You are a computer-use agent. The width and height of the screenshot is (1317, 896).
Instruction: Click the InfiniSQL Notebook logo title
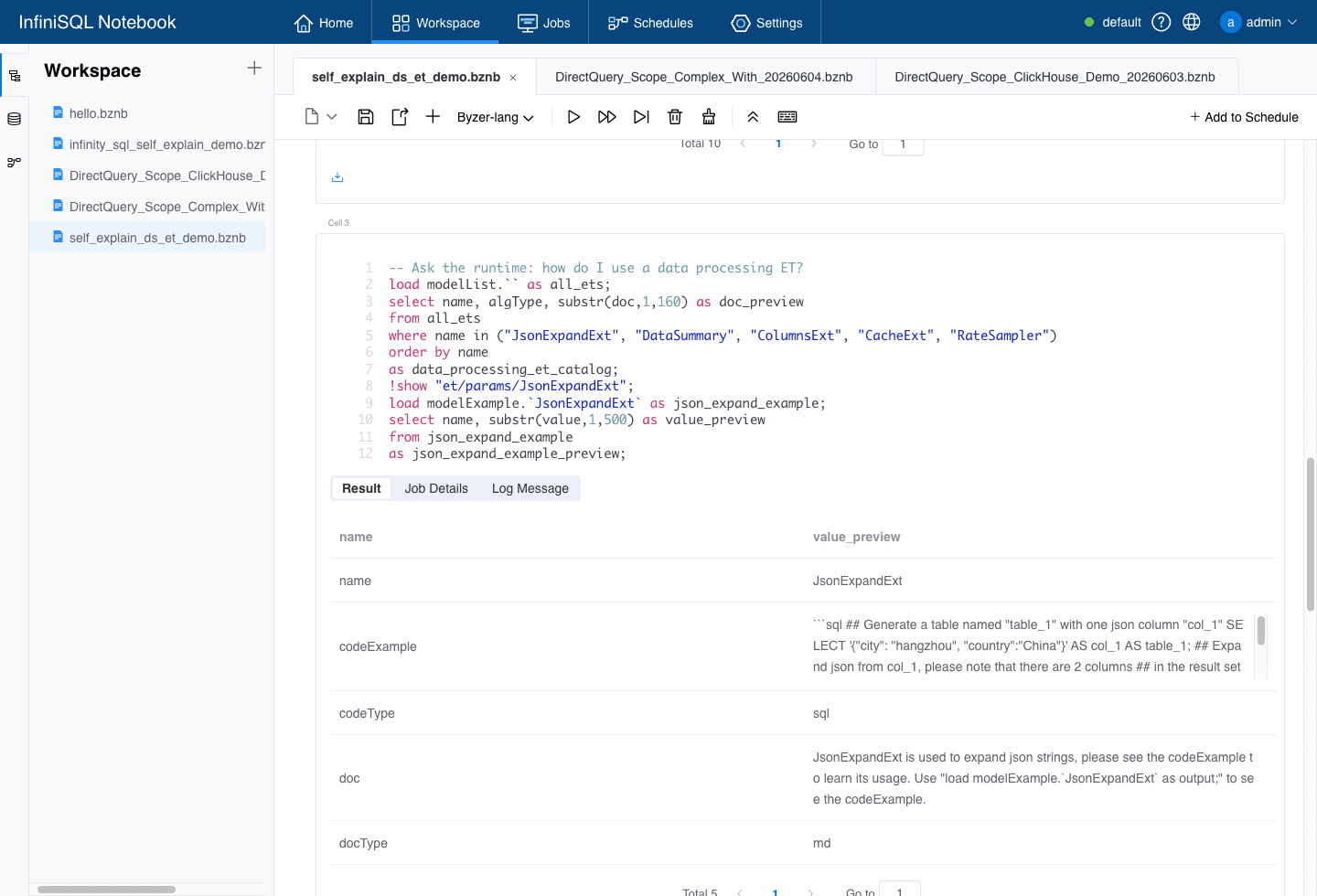tap(97, 22)
